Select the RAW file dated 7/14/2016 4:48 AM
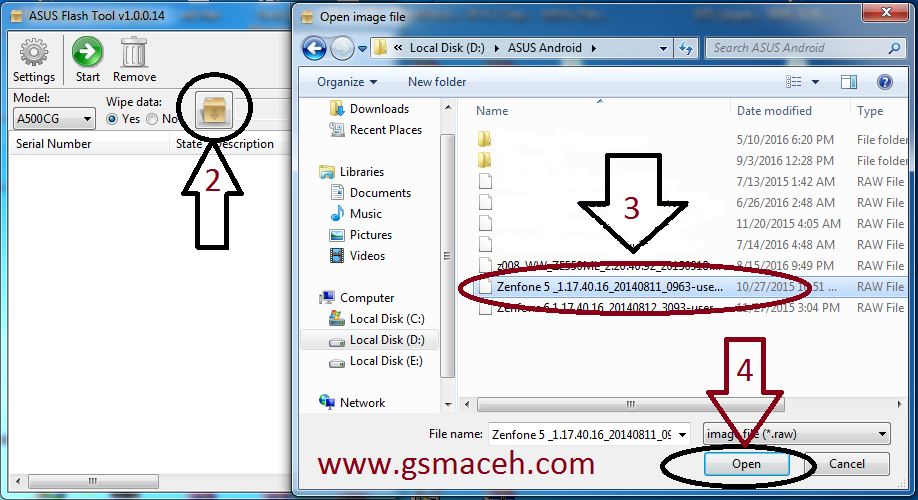 click(691, 245)
